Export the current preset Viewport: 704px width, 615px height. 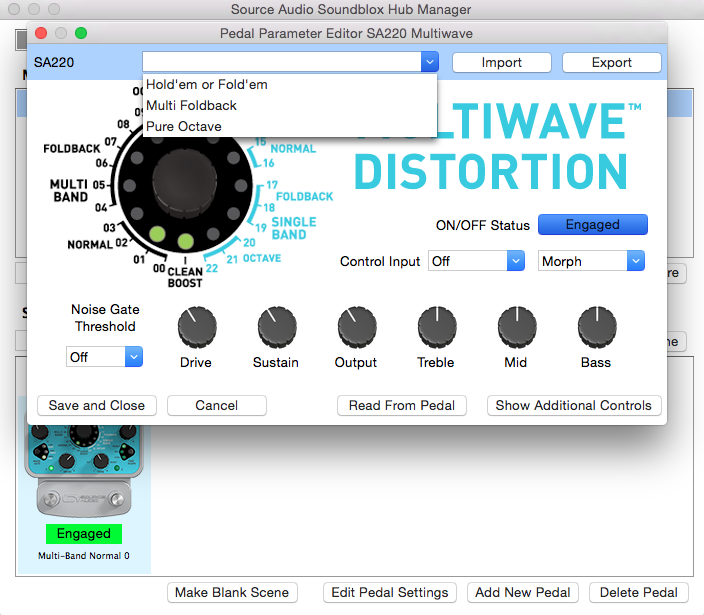tap(612, 62)
